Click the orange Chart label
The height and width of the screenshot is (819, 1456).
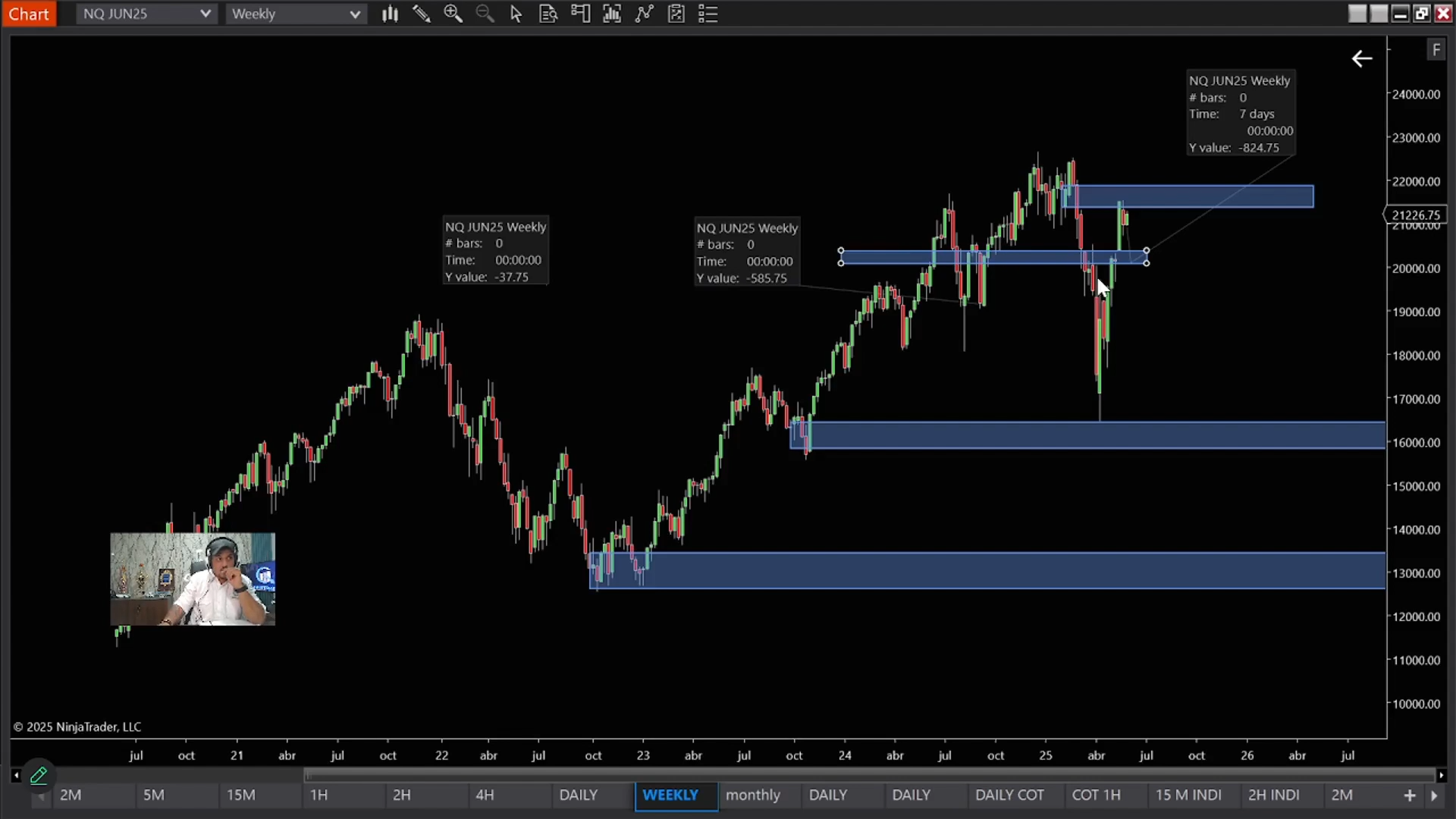(29, 14)
